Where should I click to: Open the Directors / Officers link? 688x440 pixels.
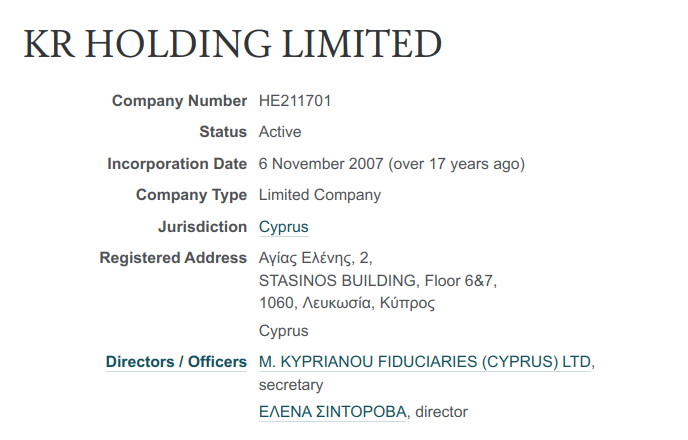coord(176,361)
